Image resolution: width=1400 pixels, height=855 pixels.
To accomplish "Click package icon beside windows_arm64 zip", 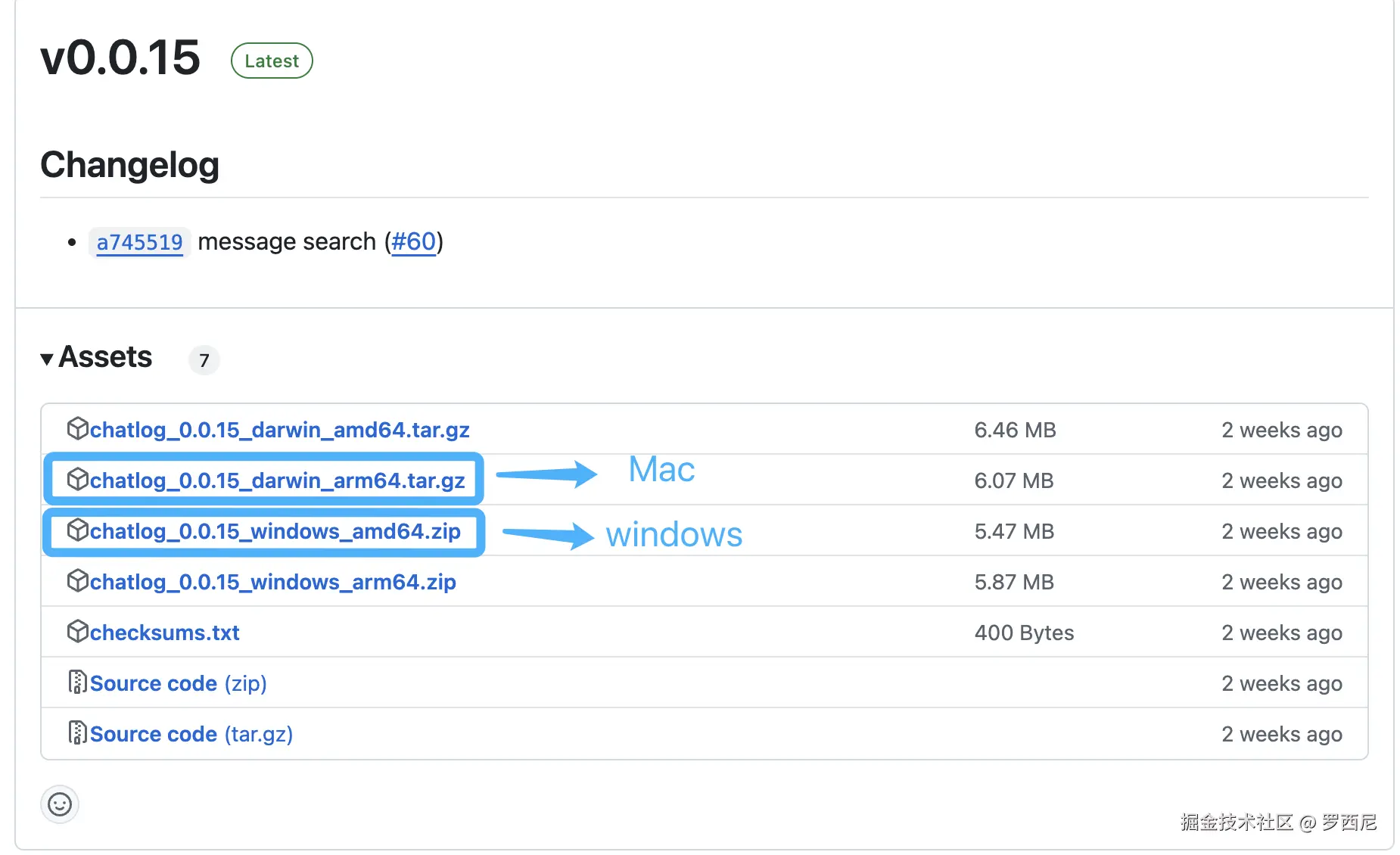I will 77,580.
